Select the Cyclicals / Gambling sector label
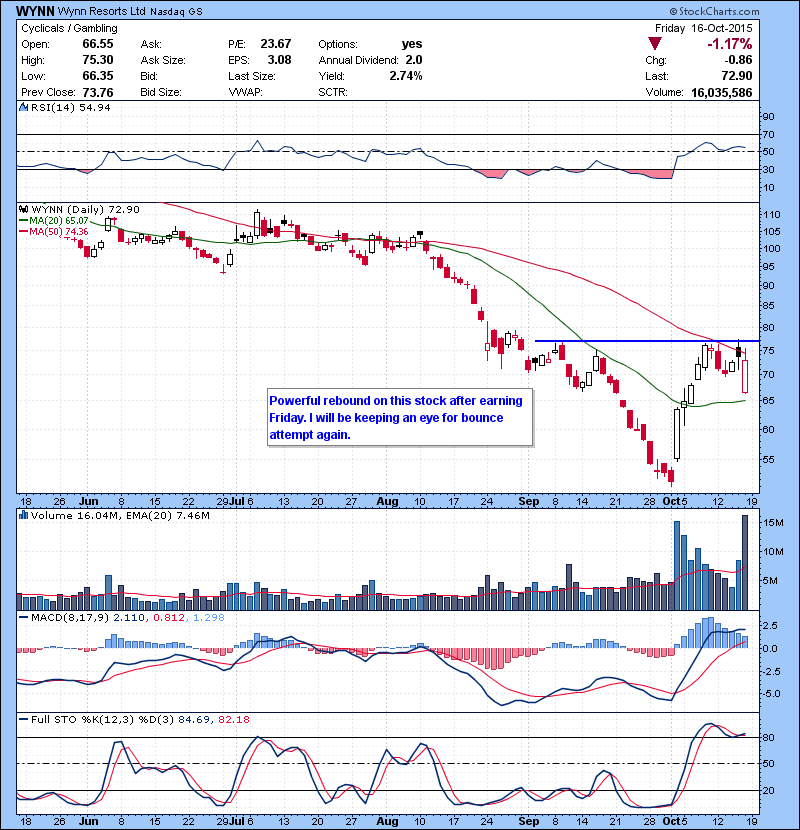This screenshot has width=800, height=830. point(69,28)
